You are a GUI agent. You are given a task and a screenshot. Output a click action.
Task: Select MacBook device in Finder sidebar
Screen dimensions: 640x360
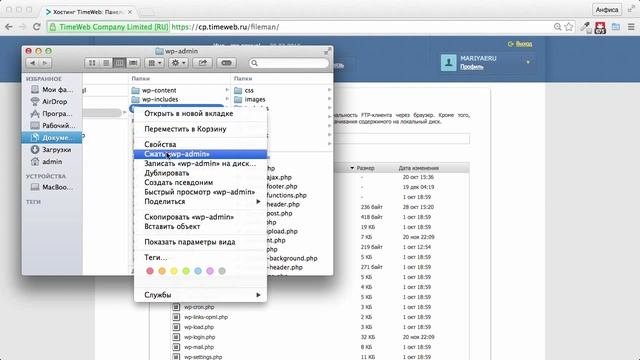point(51,187)
